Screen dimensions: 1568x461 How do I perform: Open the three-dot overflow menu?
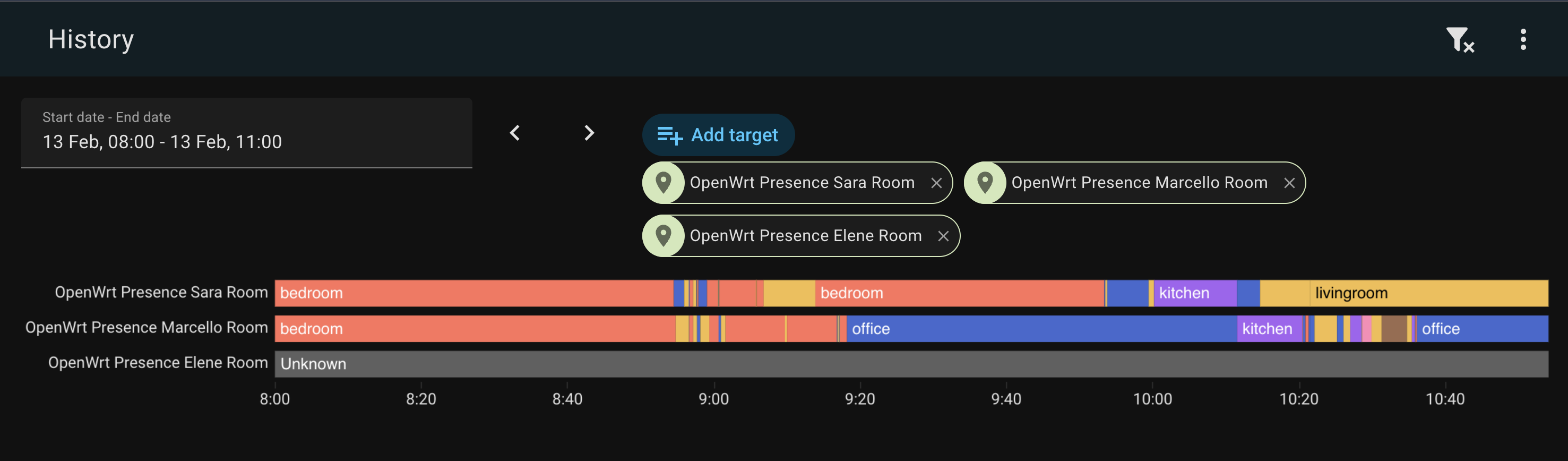(x=1523, y=39)
